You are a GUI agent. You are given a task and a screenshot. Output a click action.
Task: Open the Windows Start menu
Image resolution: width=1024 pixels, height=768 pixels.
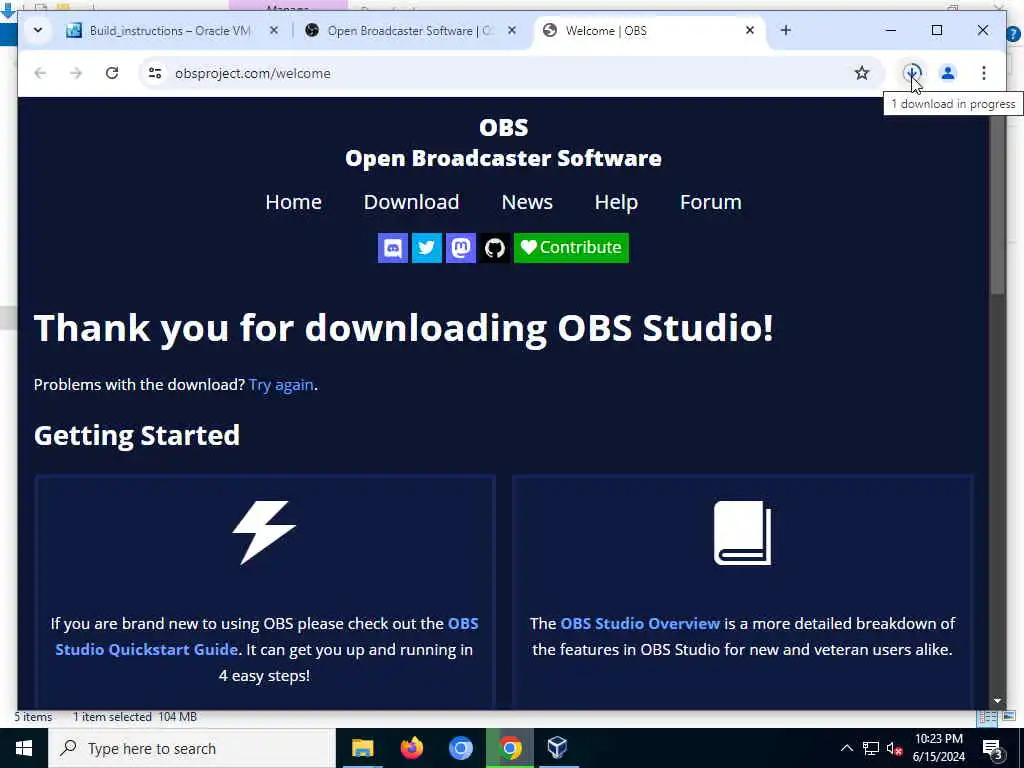click(x=24, y=748)
